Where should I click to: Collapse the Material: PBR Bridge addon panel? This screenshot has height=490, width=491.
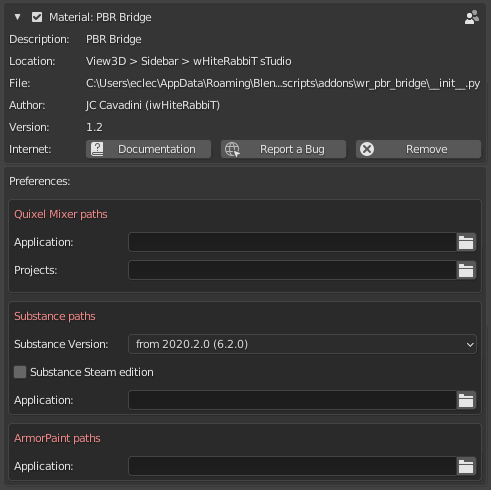(x=18, y=17)
